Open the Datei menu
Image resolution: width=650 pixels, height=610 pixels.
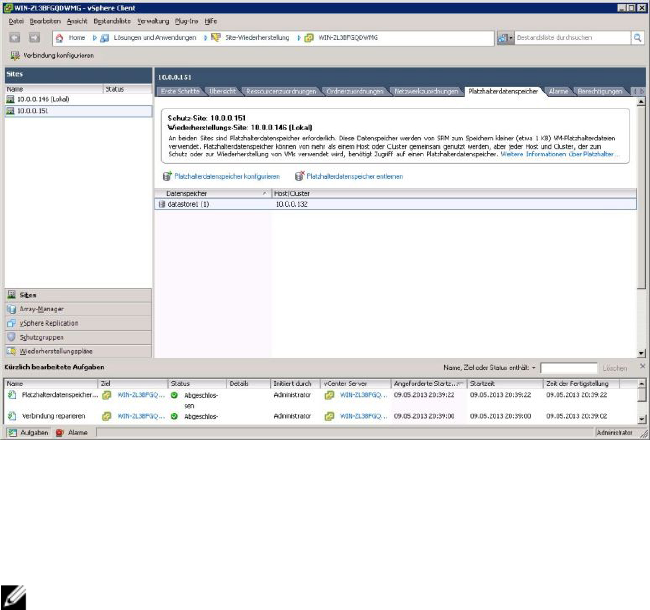(16, 21)
